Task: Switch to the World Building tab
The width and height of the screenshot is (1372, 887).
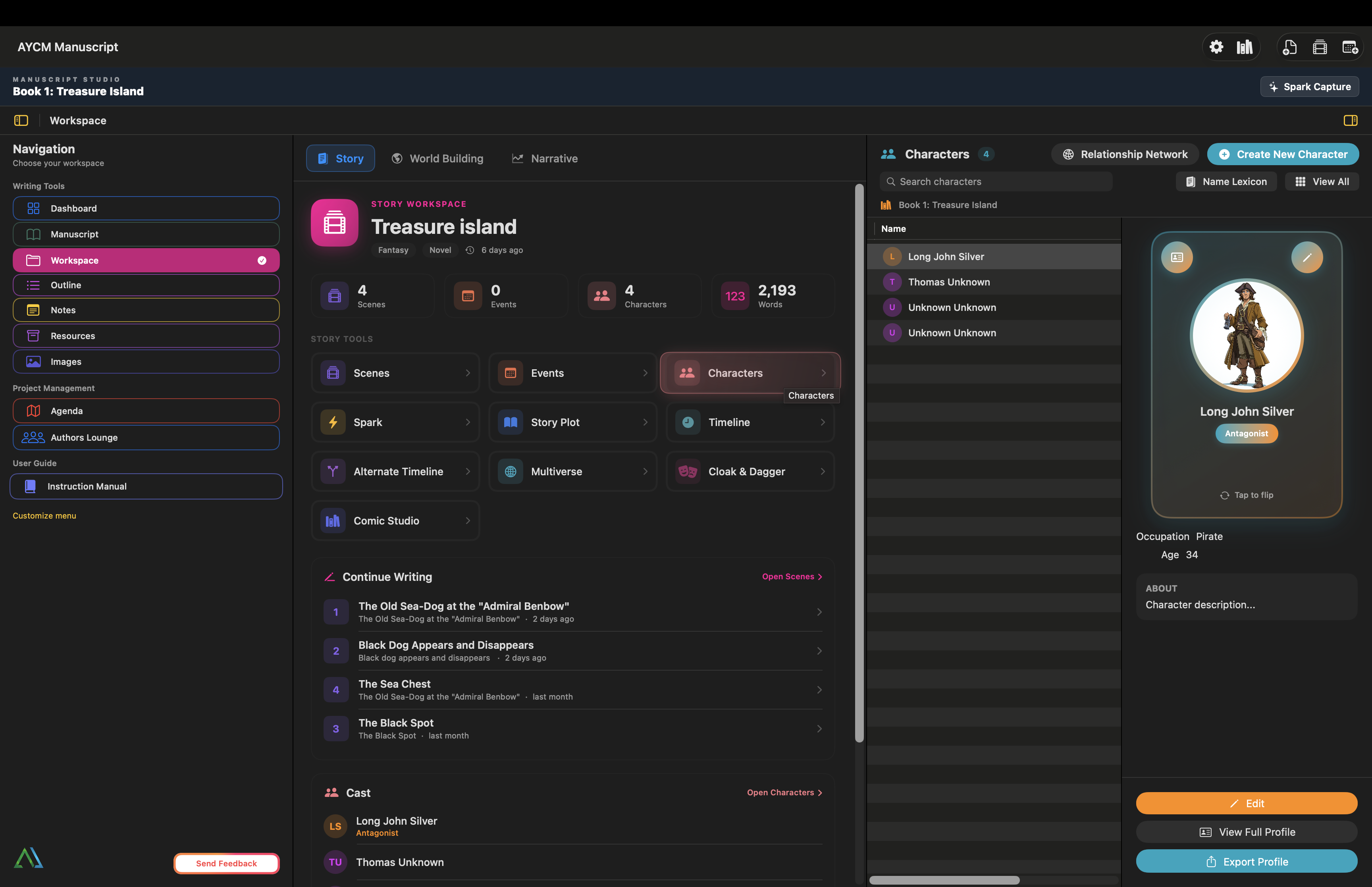Action: [437, 158]
